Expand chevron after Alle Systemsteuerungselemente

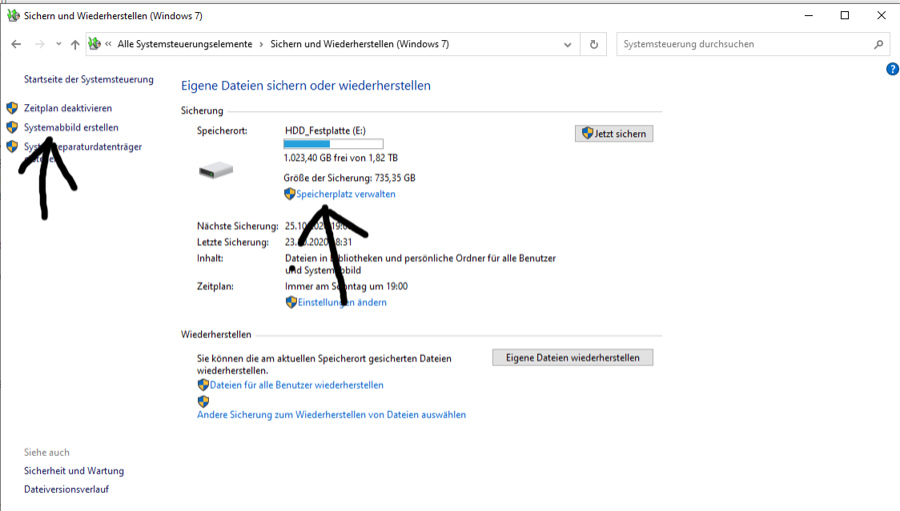click(x=262, y=45)
